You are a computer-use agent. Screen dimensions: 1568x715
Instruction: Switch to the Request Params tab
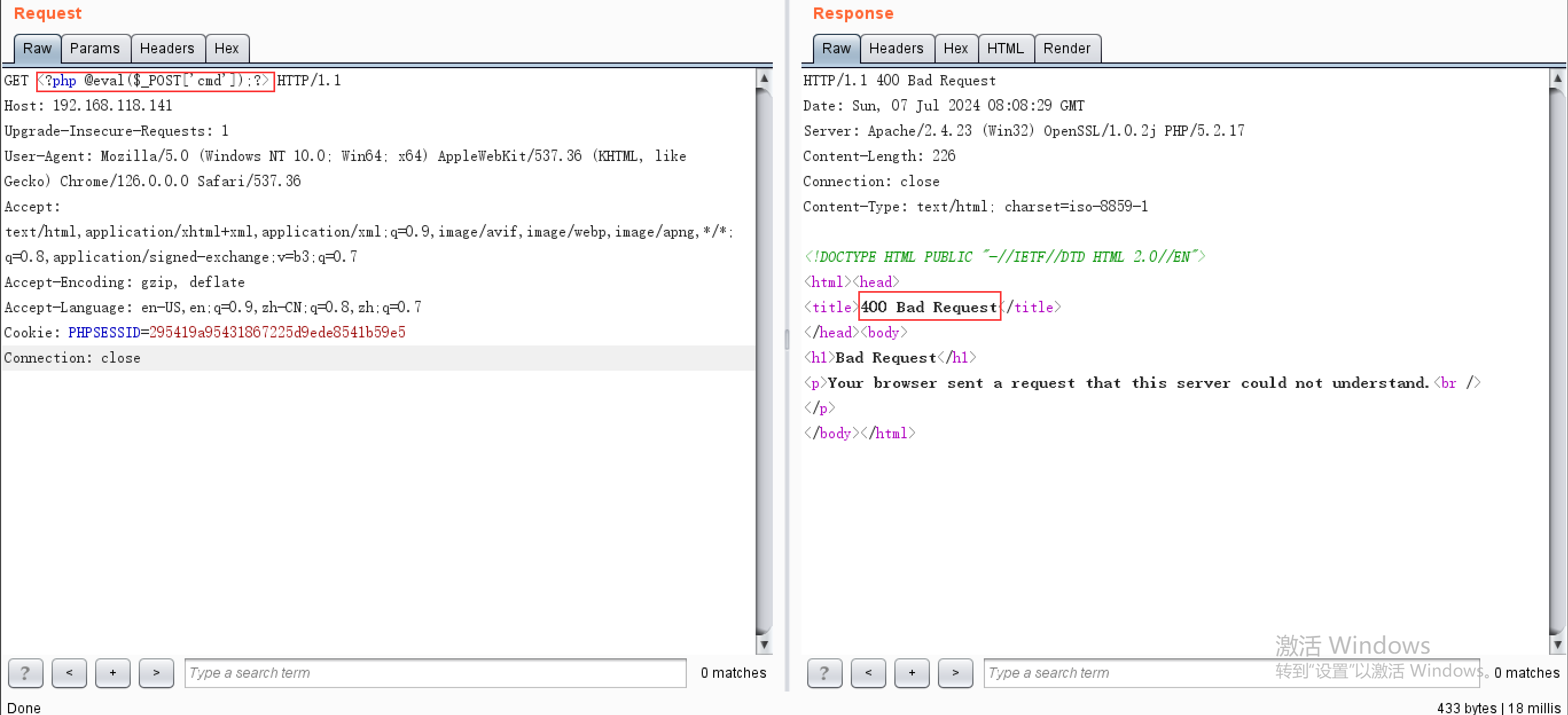95,48
